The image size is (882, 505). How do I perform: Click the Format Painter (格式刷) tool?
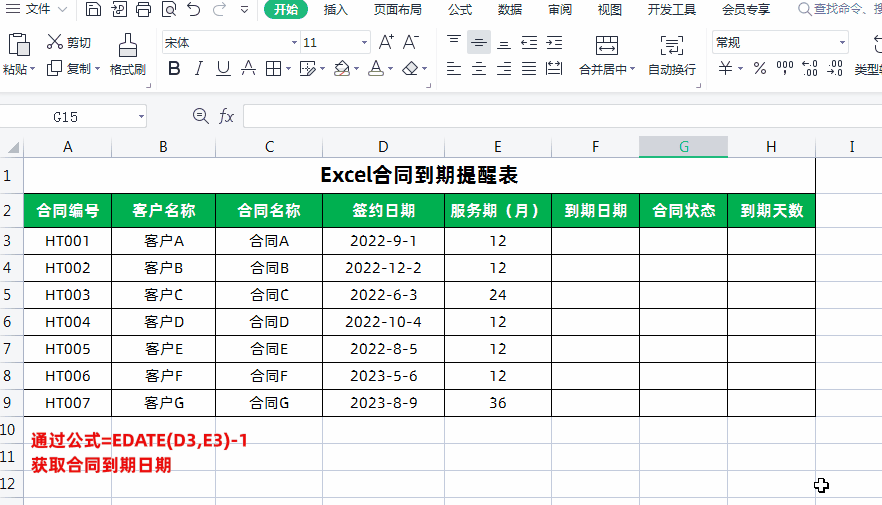(x=128, y=55)
